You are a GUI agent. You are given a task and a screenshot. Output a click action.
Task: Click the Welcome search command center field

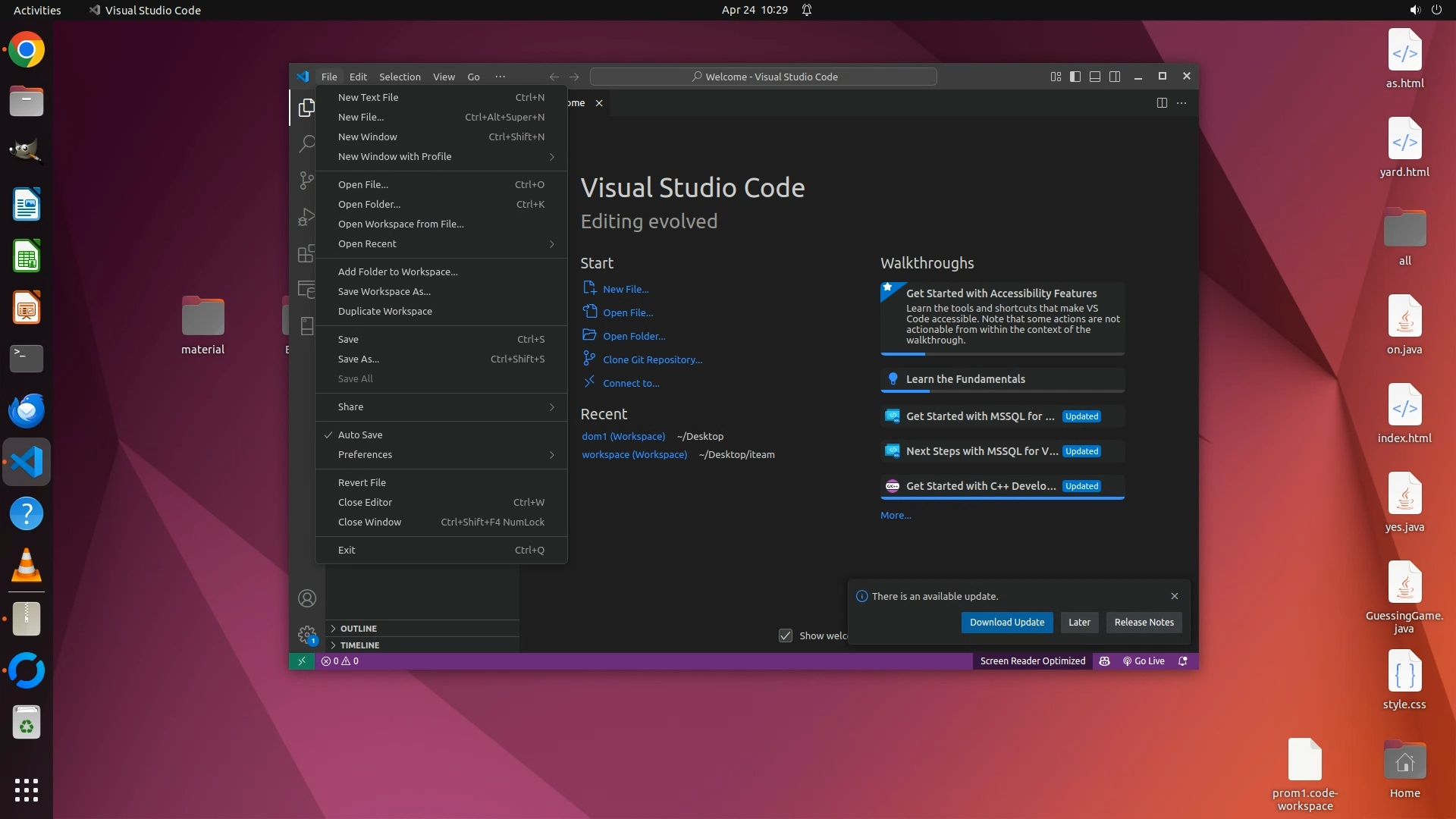tap(763, 77)
